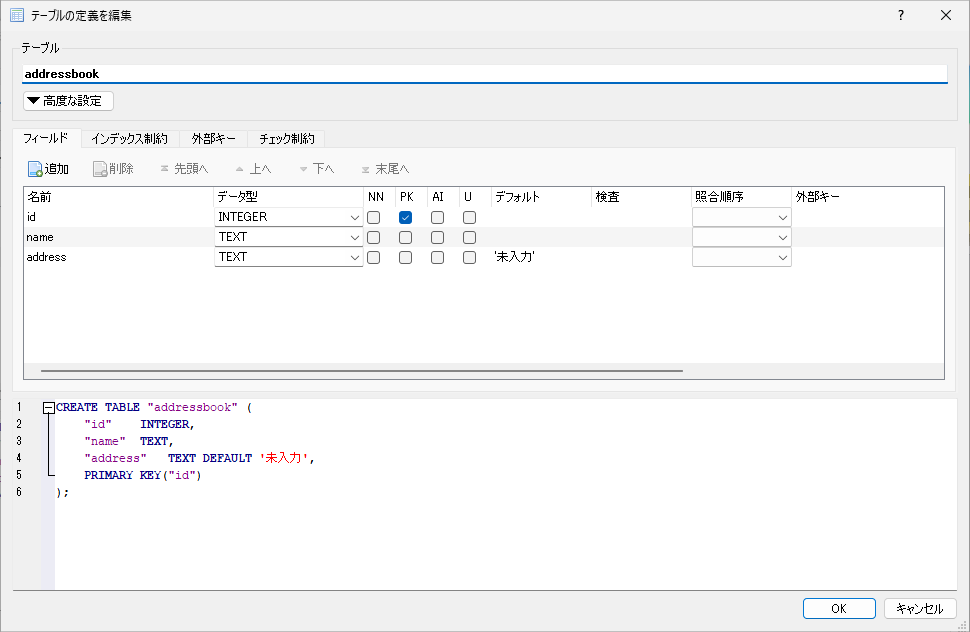This screenshot has width=970, height=632.
Task: Switch to the インデックス制約 tab
Action: 130,139
